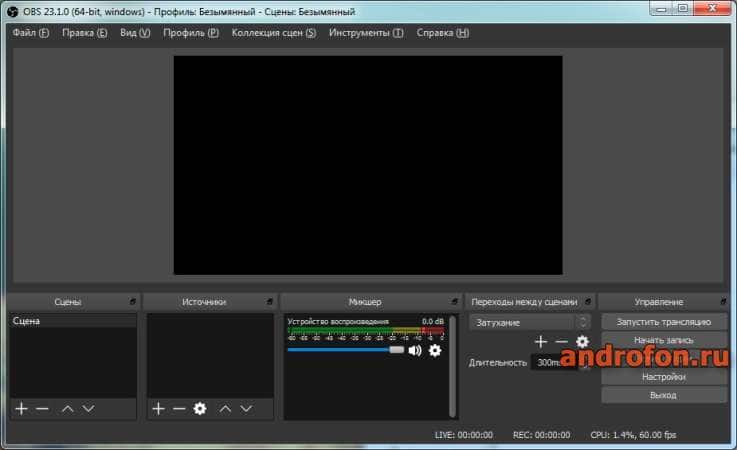The height and width of the screenshot is (450, 737).
Task: Click the REC: 00:00:00 status
Action: pos(541,435)
